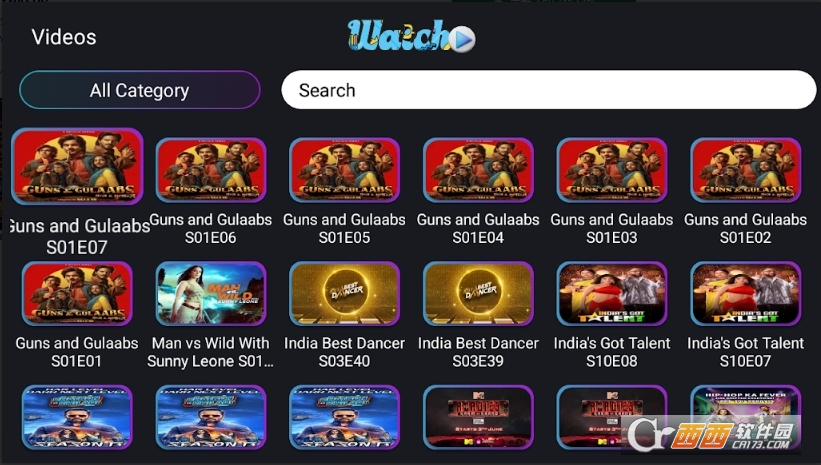Click the Search input field

(549, 90)
